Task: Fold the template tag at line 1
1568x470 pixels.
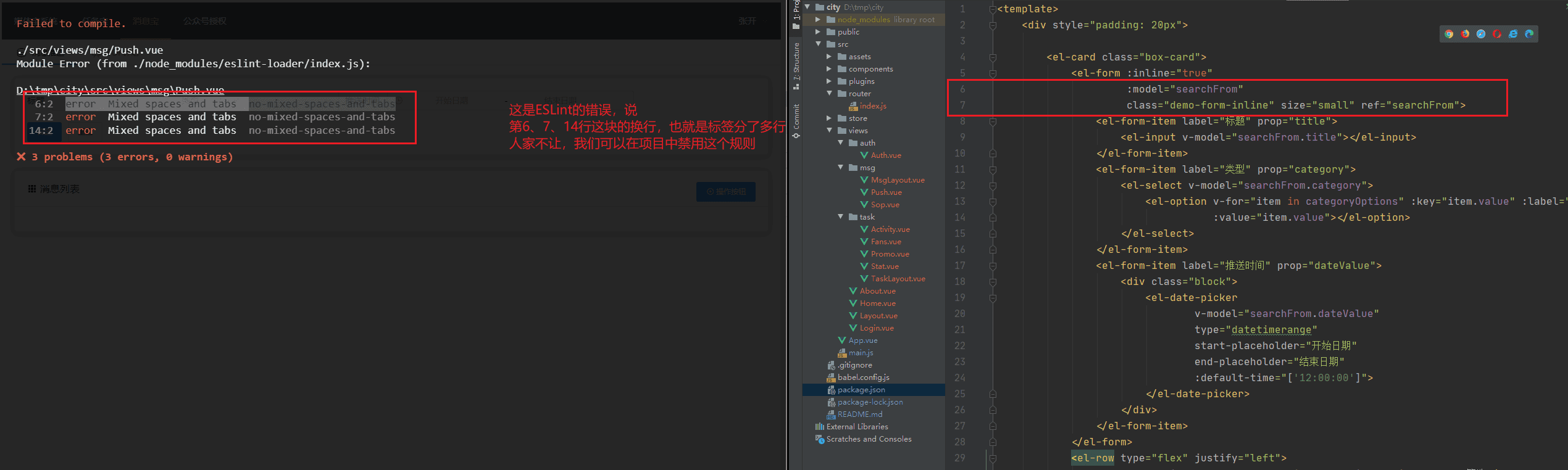Action: pyautogui.click(x=993, y=9)
